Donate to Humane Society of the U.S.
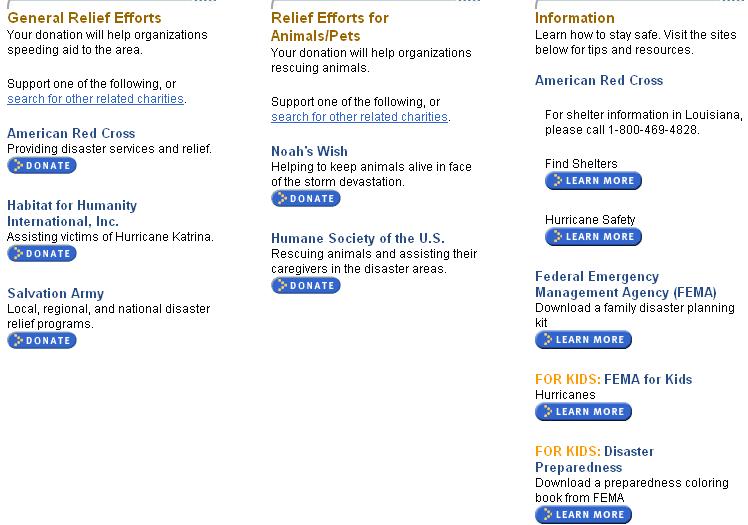 [x=306, y=285]
